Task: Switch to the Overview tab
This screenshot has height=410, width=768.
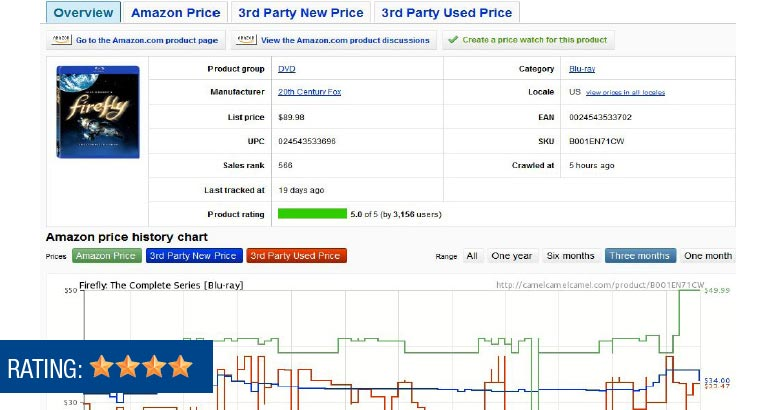Action: coord(83,13)
